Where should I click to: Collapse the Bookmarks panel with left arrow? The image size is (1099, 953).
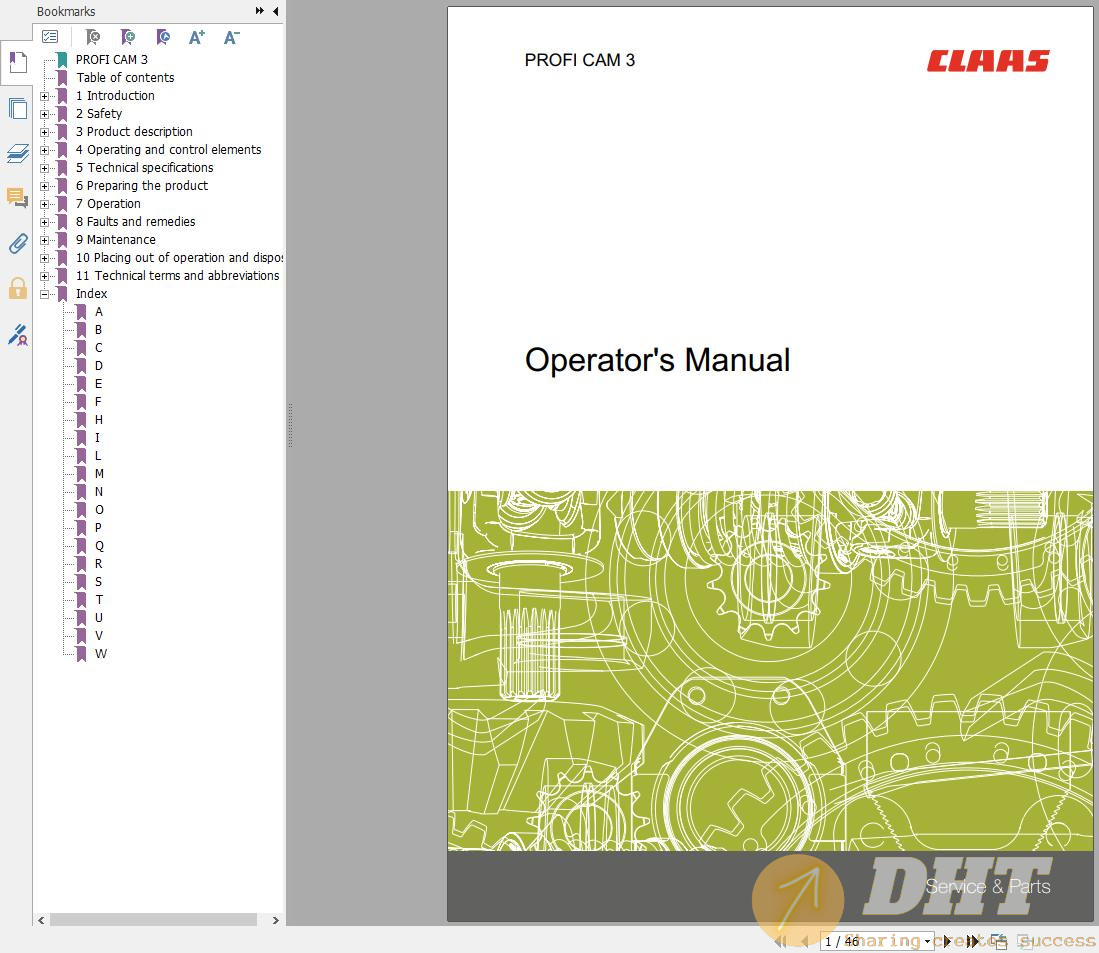[275, 11]
